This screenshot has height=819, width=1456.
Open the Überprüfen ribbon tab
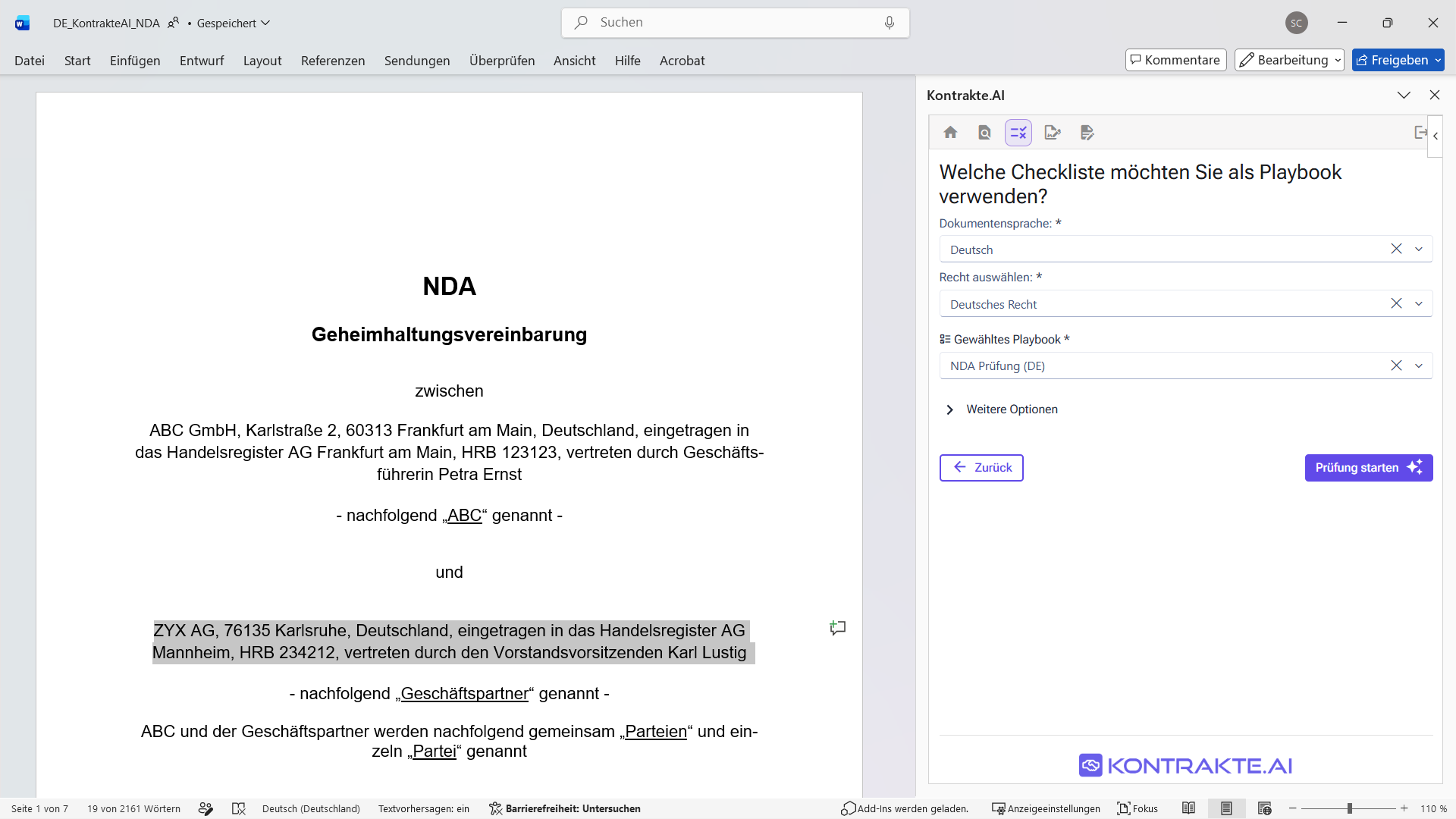click(x=502, y=61)
